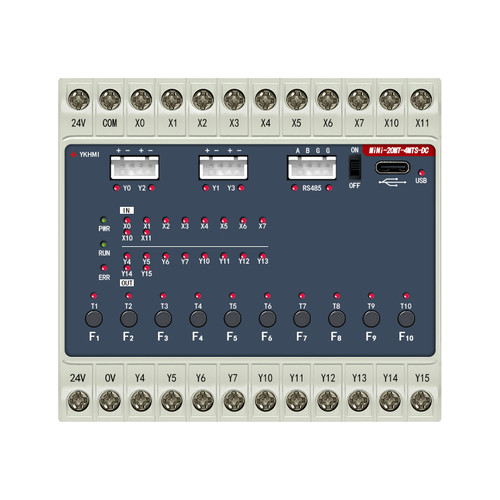Click the red ERR indicator LED
The height and width of the screenshot is (500, 500).
click(104, 268)
